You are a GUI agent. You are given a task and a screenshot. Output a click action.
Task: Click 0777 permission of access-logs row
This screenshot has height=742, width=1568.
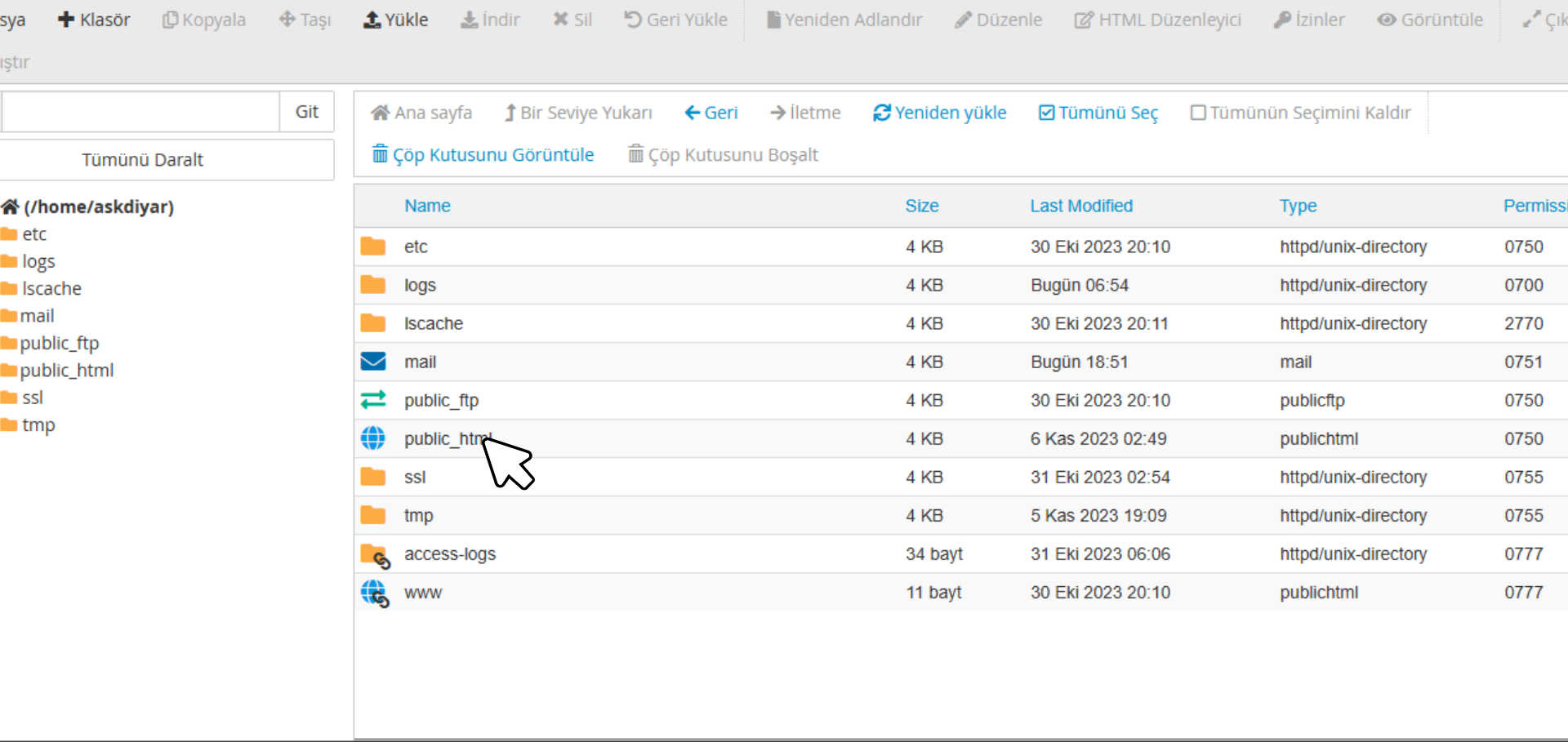pos(1524,553)
